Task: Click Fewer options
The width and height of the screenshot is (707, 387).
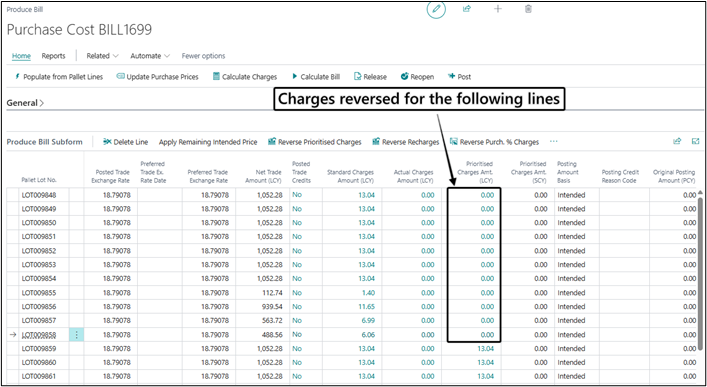Action: click(203, 56)
